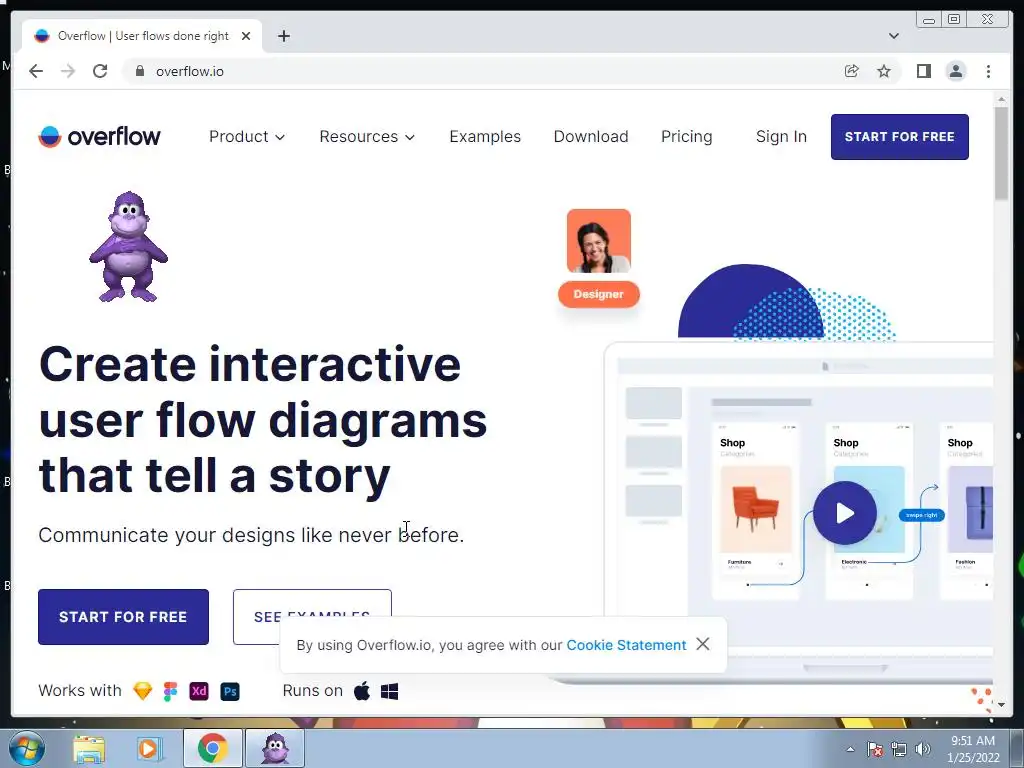Click the Figma icon
The image size is (1024, 768).
pos(170,691)
